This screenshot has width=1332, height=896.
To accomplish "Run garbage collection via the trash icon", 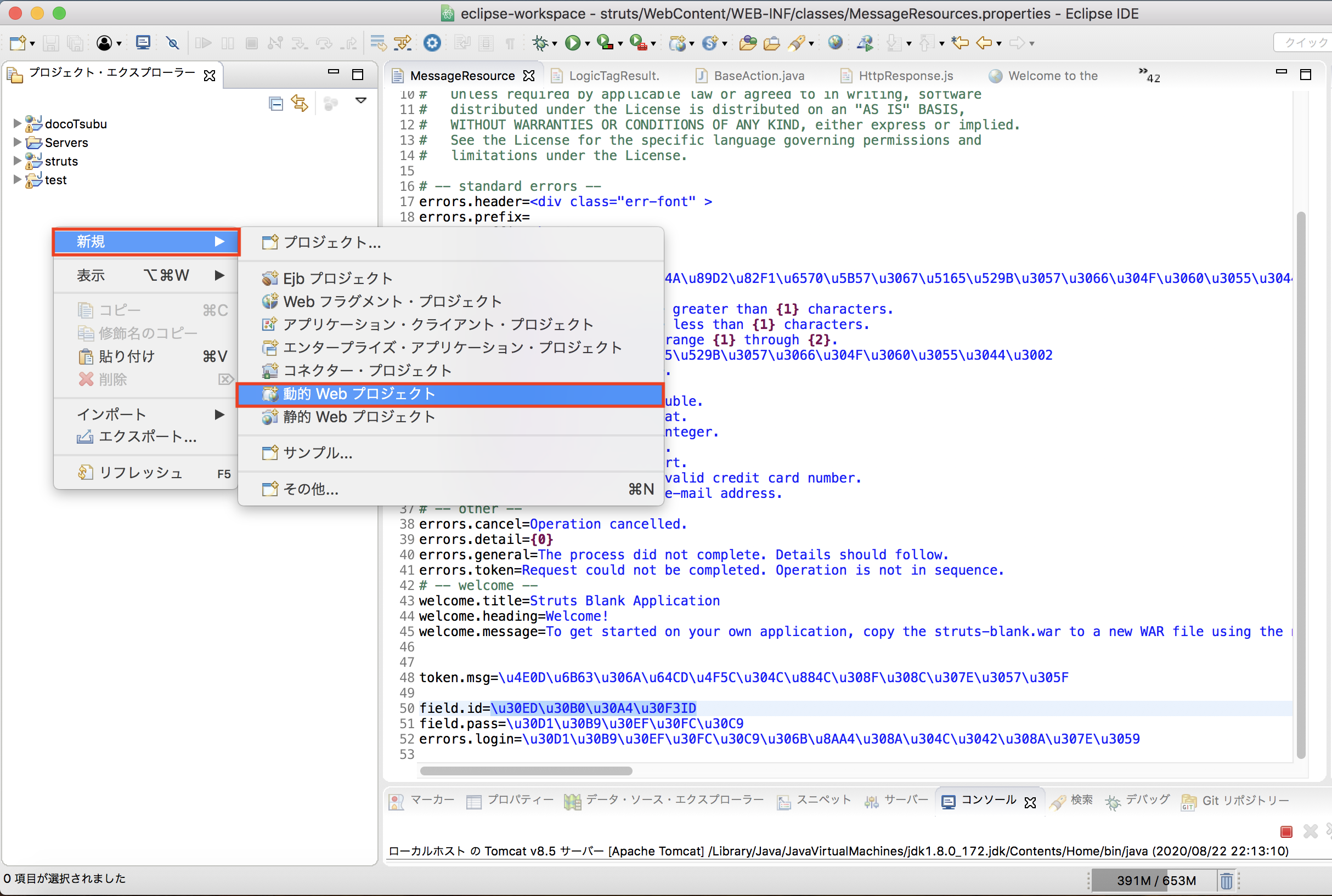I will (x=1227, y=880).
